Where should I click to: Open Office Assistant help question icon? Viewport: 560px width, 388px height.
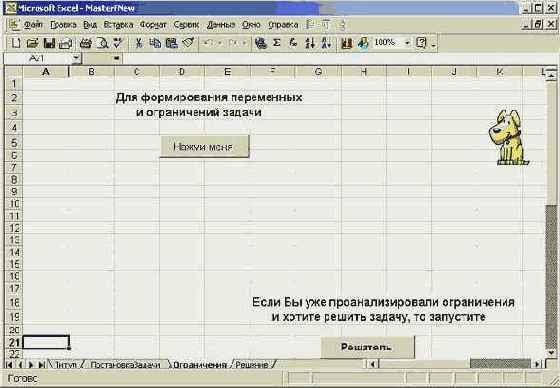421,44
